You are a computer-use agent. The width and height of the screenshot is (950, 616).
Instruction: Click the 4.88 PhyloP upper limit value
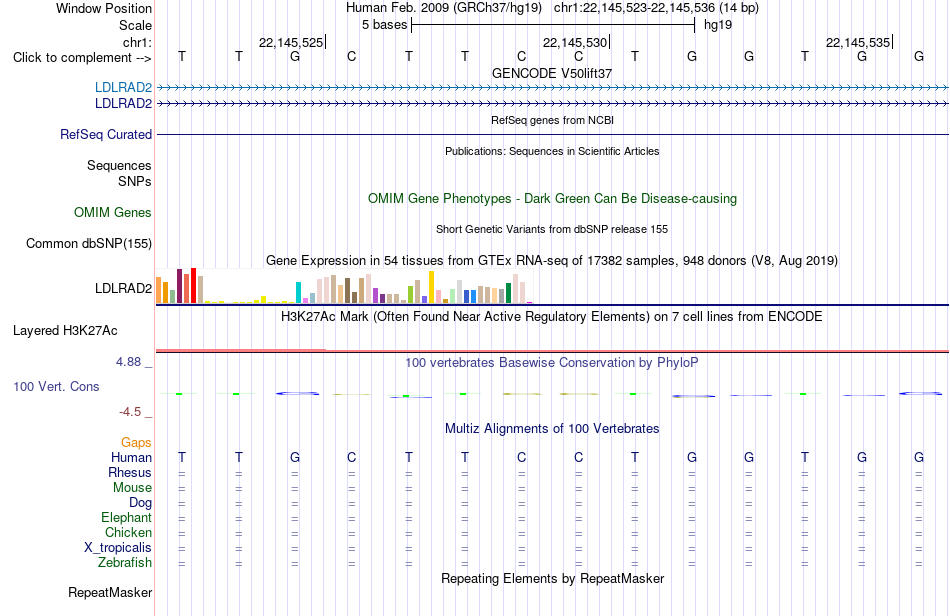pos(128,362)
